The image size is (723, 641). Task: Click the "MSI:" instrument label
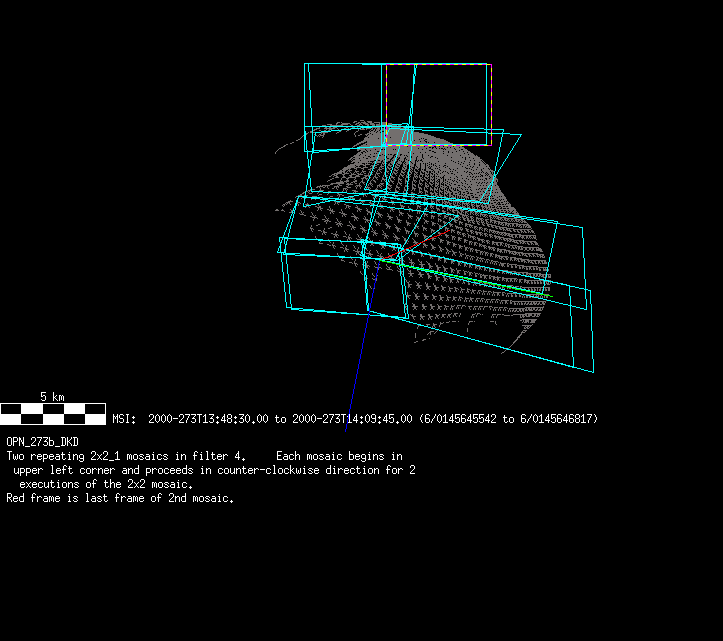(x=123, y=419)
